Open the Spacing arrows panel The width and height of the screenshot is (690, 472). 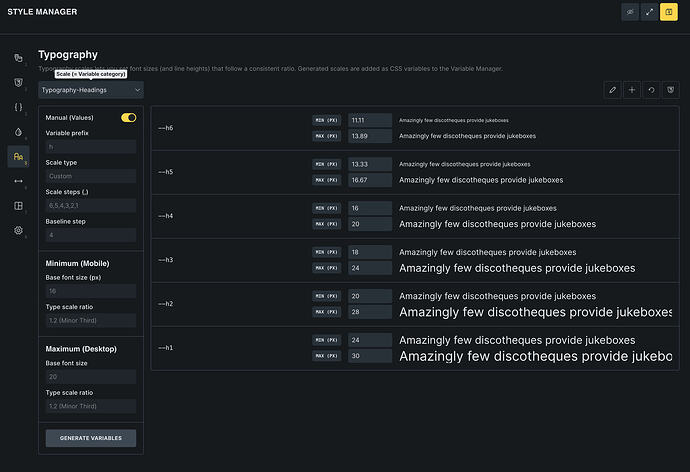18,181
